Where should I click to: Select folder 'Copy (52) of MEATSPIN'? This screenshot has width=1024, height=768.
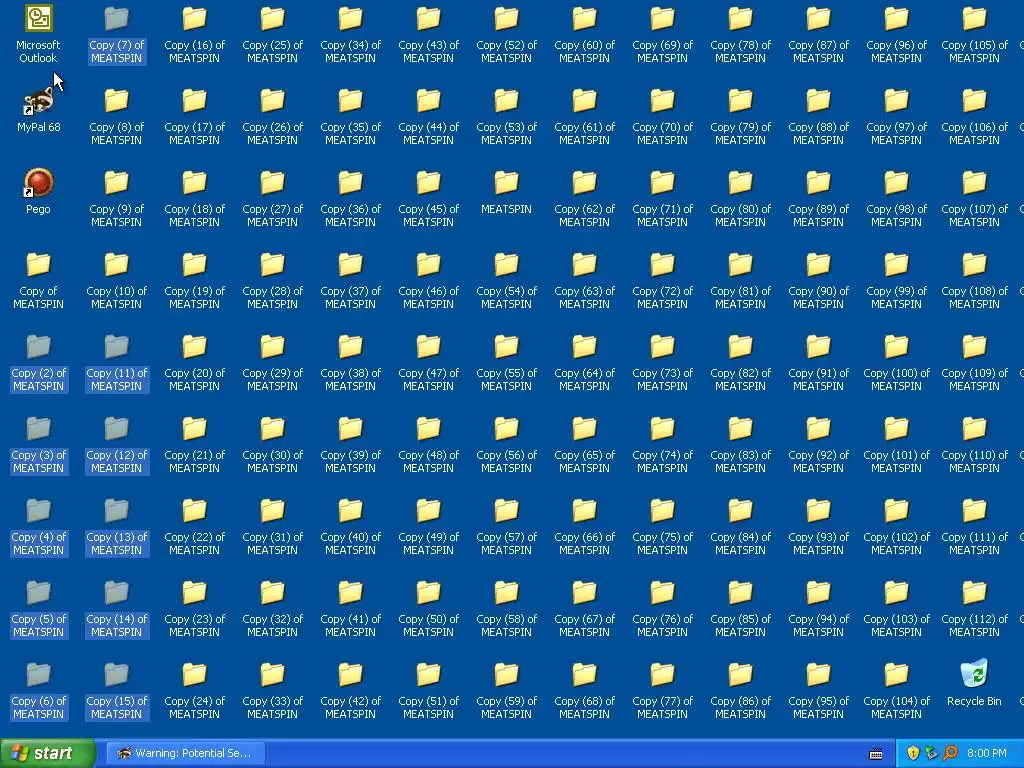pyautogui.click(x=506, y=34)
